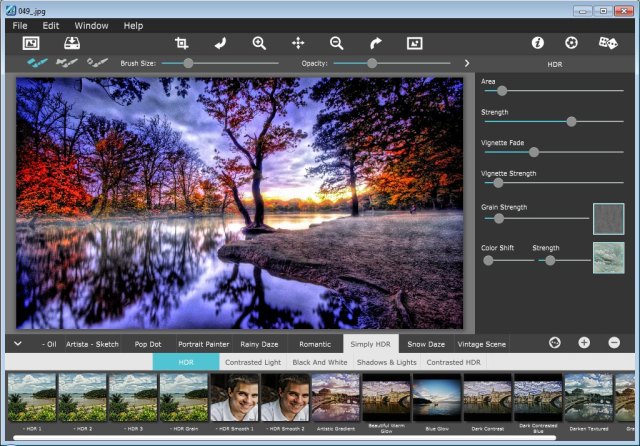640x446 pixels.
Task: Open the Edit menu
Action: (51, 25)
